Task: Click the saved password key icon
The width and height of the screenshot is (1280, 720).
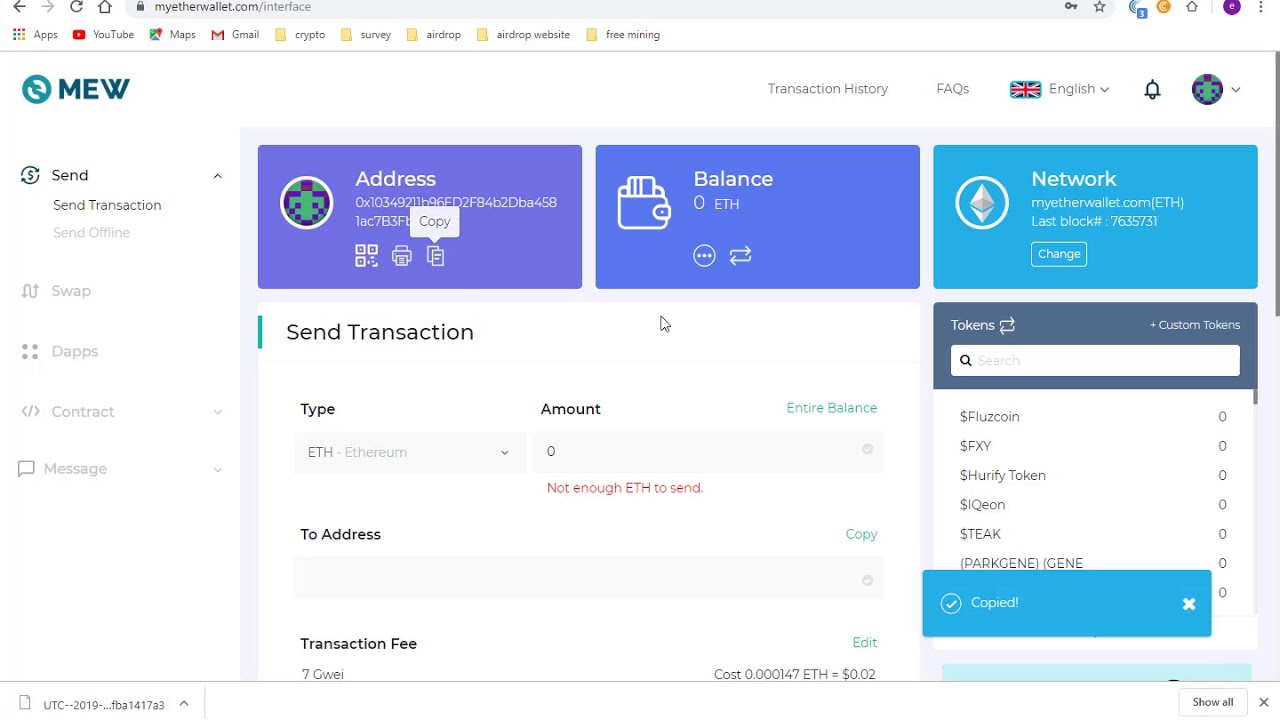Action: pyautogui.click(x=1071, y=7)
